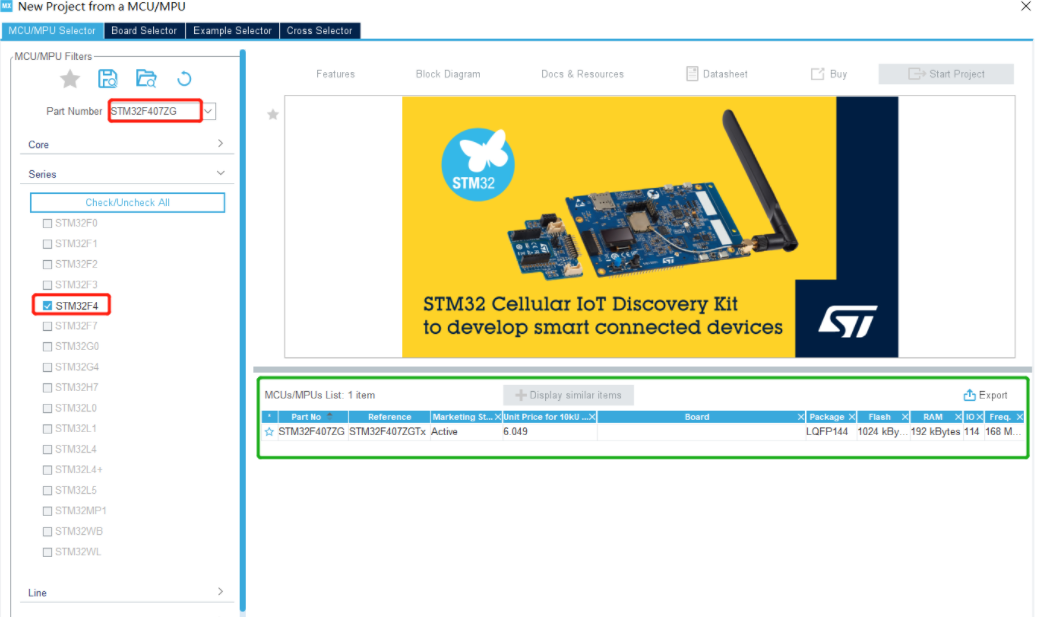1039x617 pixels.
Task: Check the STM32H7 series checkbox
Action: pyautogui.click(x=47, y=388)
